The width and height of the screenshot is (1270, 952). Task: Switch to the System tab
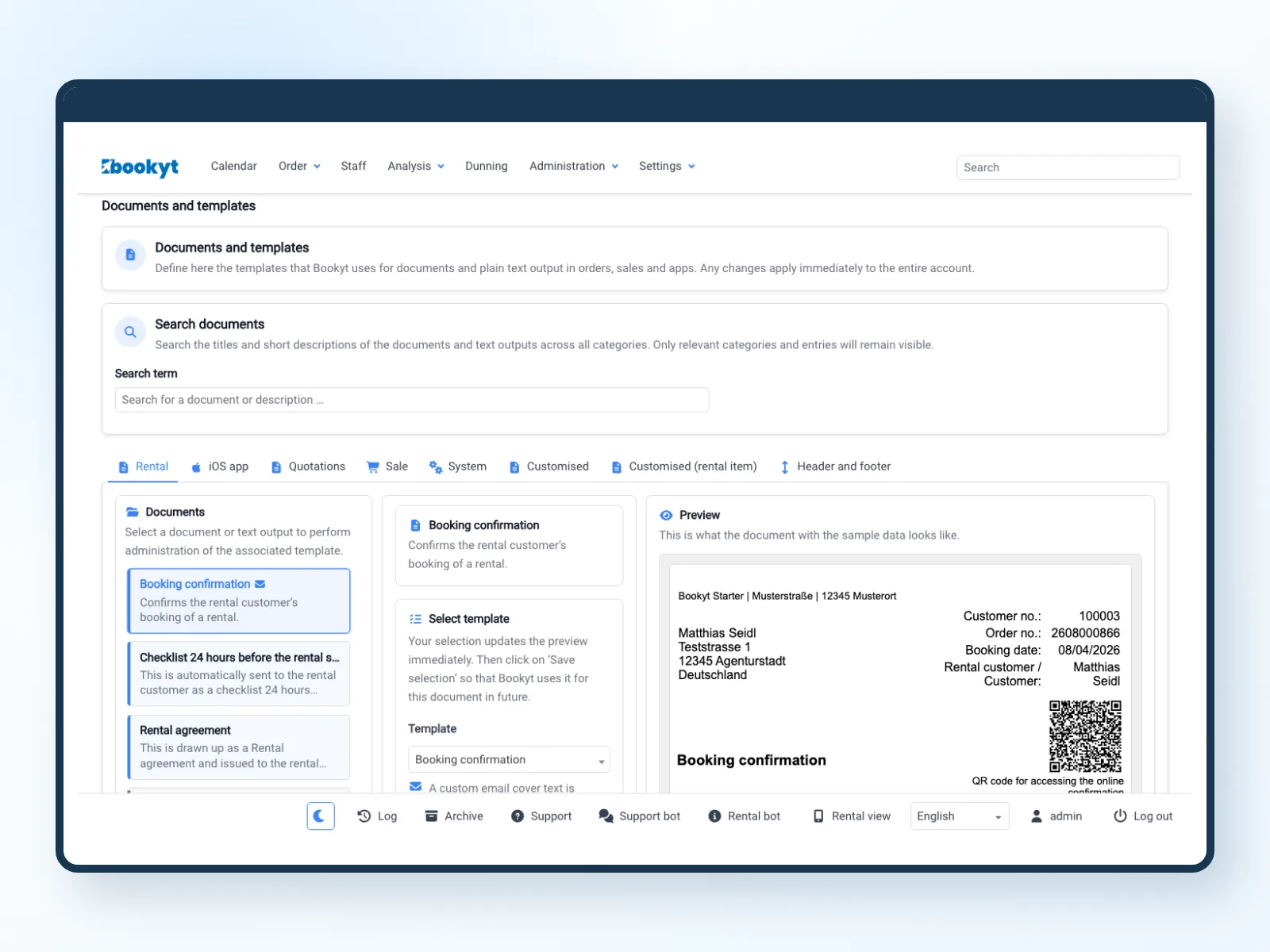point(458,466)
